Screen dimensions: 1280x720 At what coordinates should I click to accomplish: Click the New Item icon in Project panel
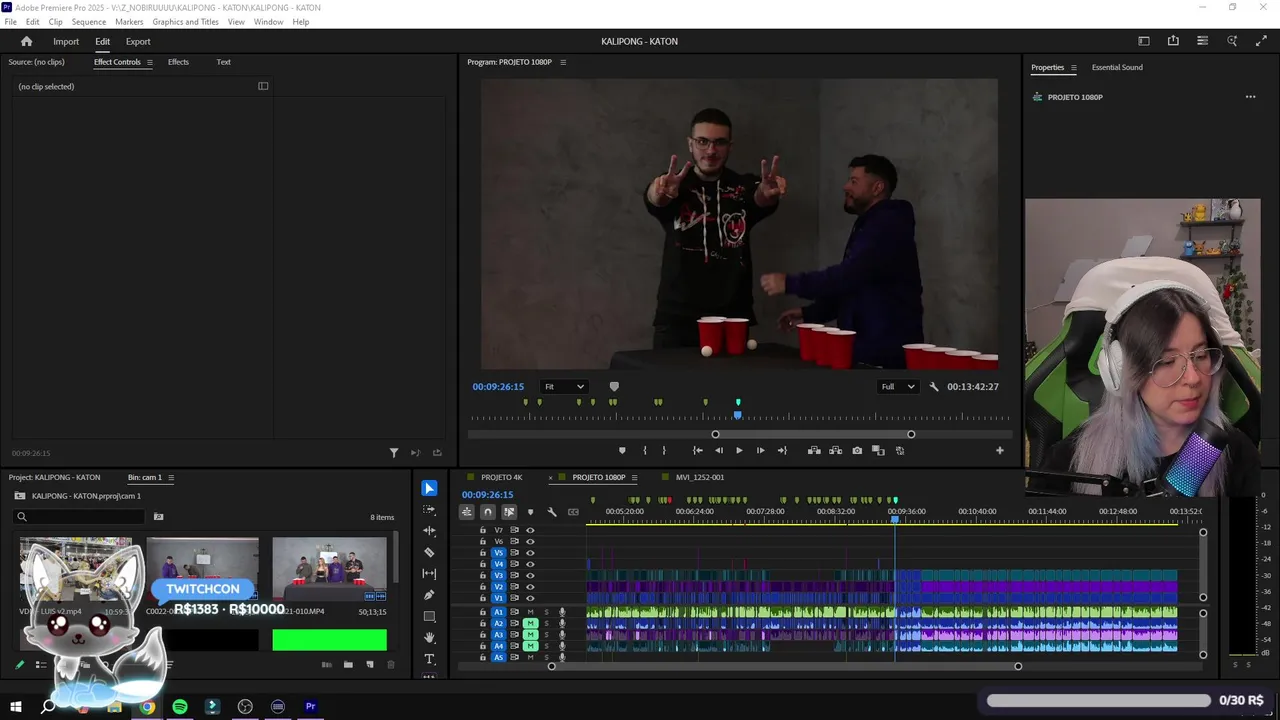pos(369,664)
